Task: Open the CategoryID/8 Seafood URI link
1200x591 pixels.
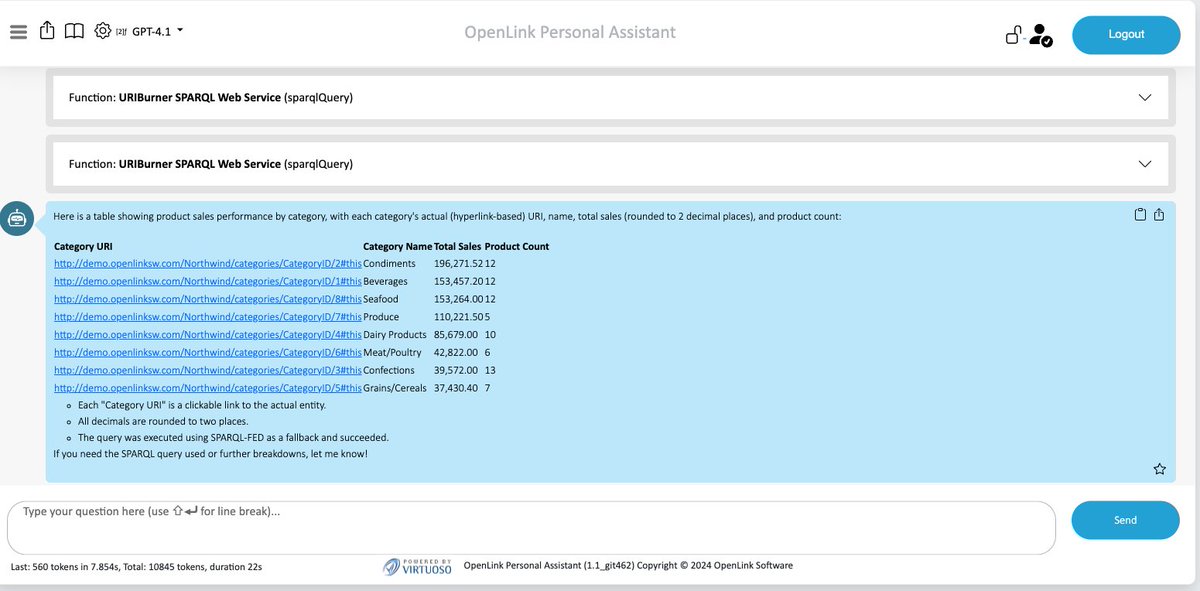Action: pyautogui.click(x=207, y=299)
